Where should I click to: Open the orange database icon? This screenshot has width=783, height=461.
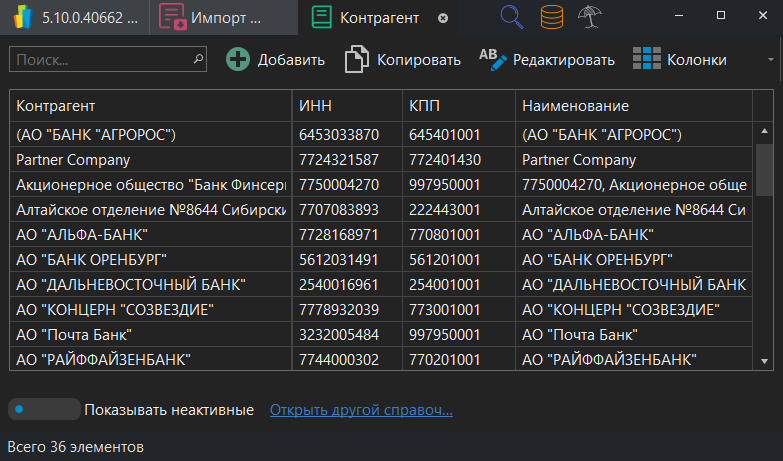point(551,17)
